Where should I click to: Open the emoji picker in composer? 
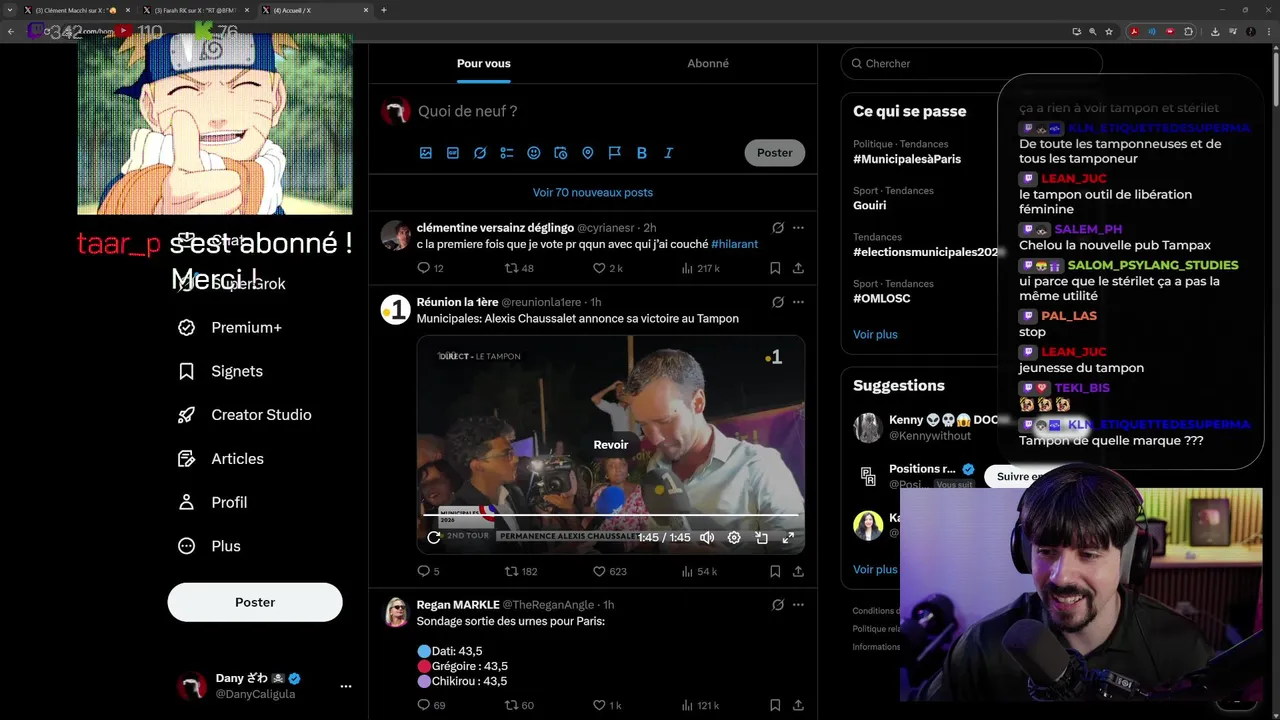tap(534, 153)
